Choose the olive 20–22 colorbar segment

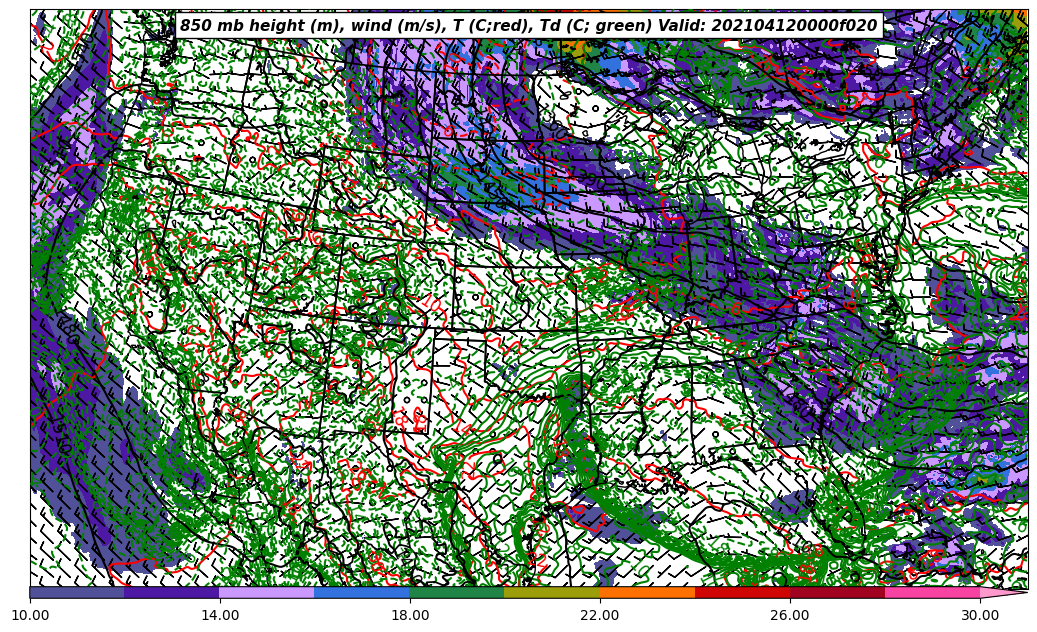click(x=552, y=592)
